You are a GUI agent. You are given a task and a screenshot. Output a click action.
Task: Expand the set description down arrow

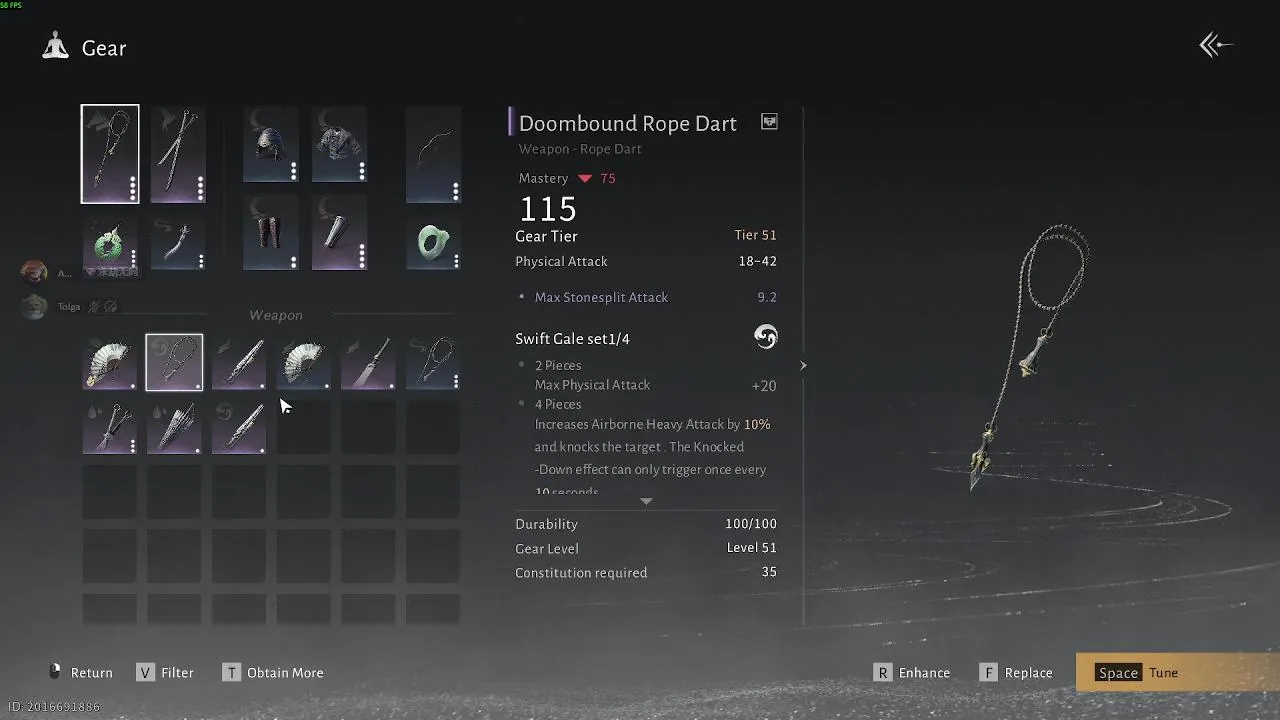(x=646, y=501)
